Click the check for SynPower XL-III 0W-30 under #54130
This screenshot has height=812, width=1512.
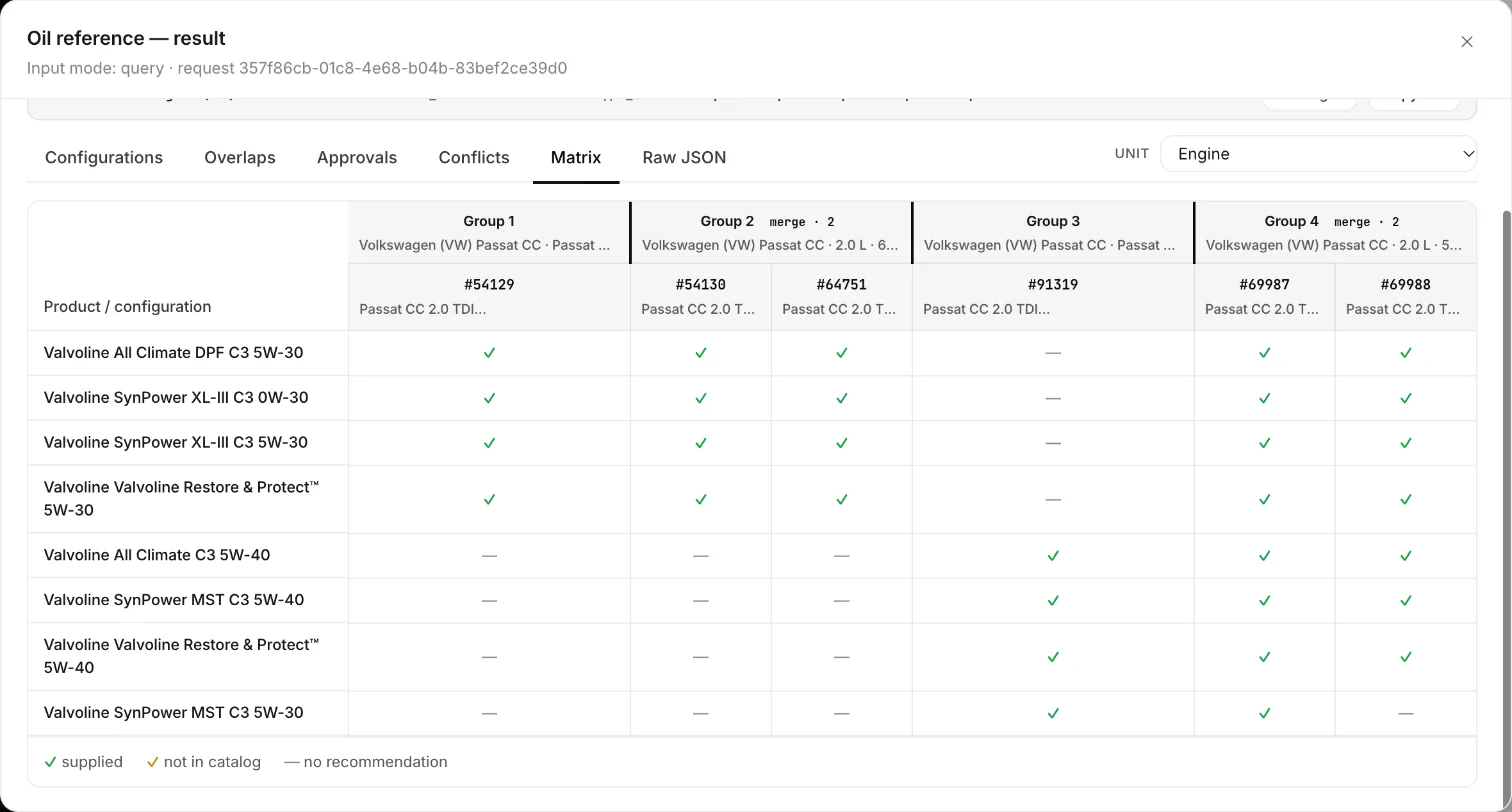[701, 398]
